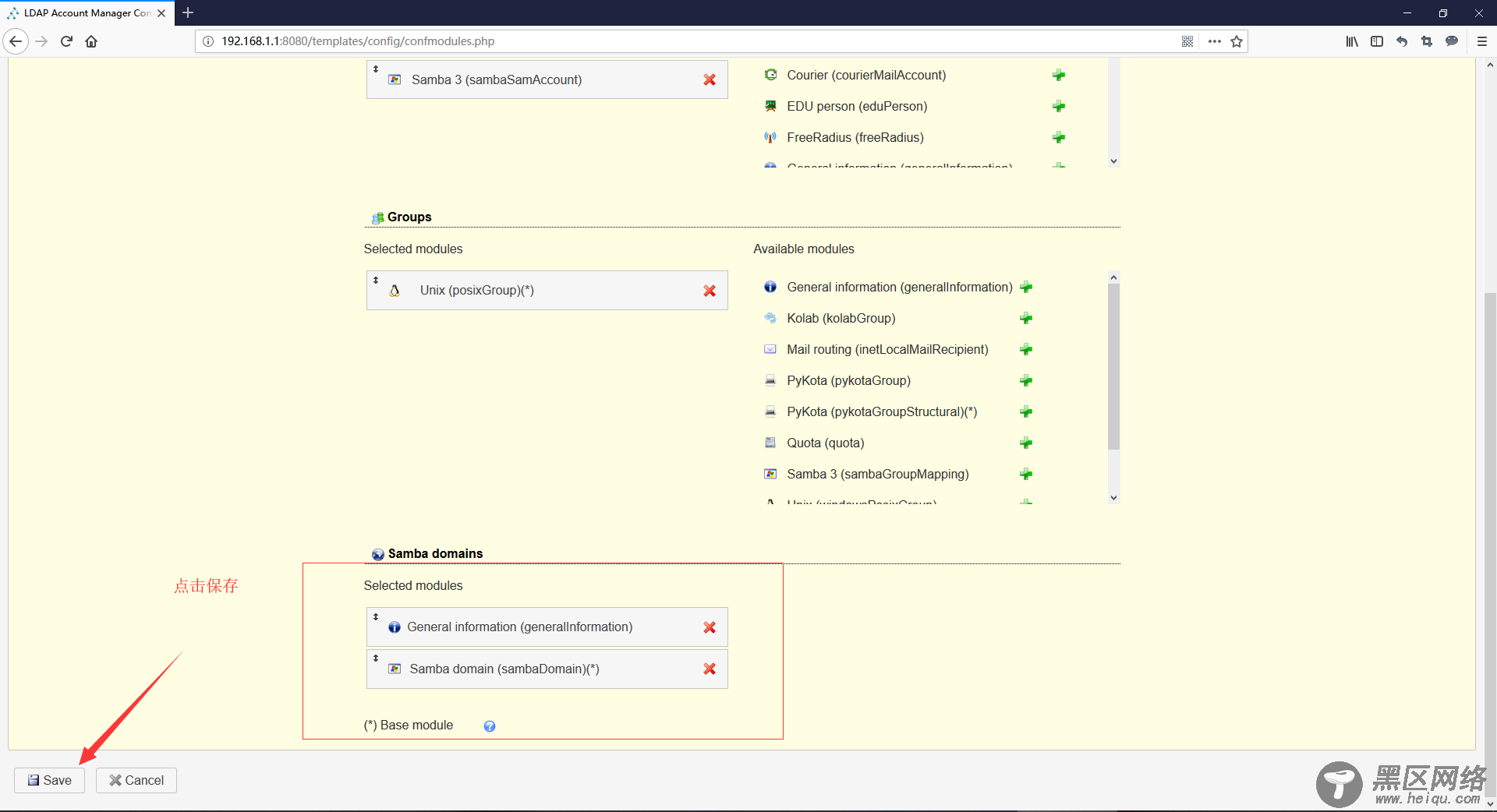Screen dimensions: 1497x812
Task: Open page actions ellipsis menu
Action: (x=1214, y=41)
